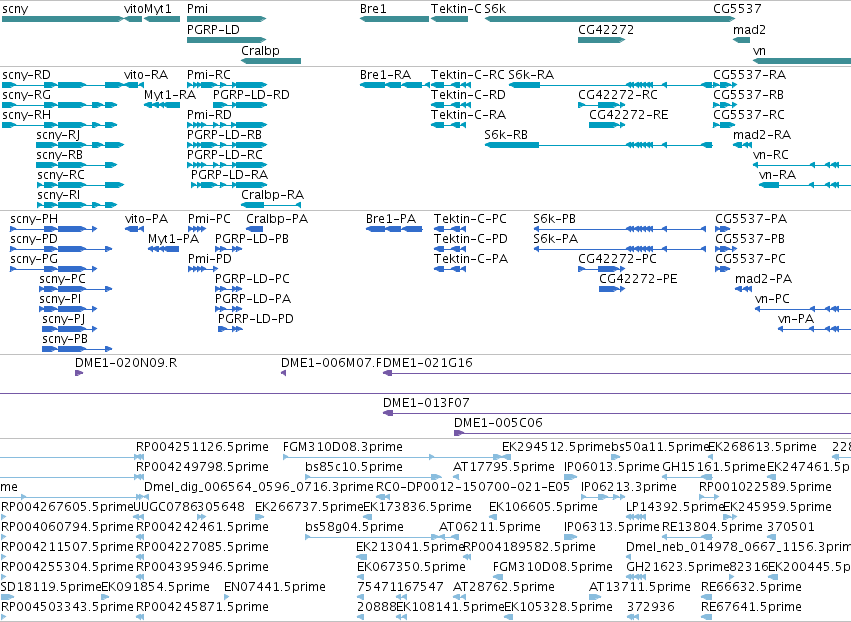Select EST bs58g04.5prime

(x=354, y=528)
